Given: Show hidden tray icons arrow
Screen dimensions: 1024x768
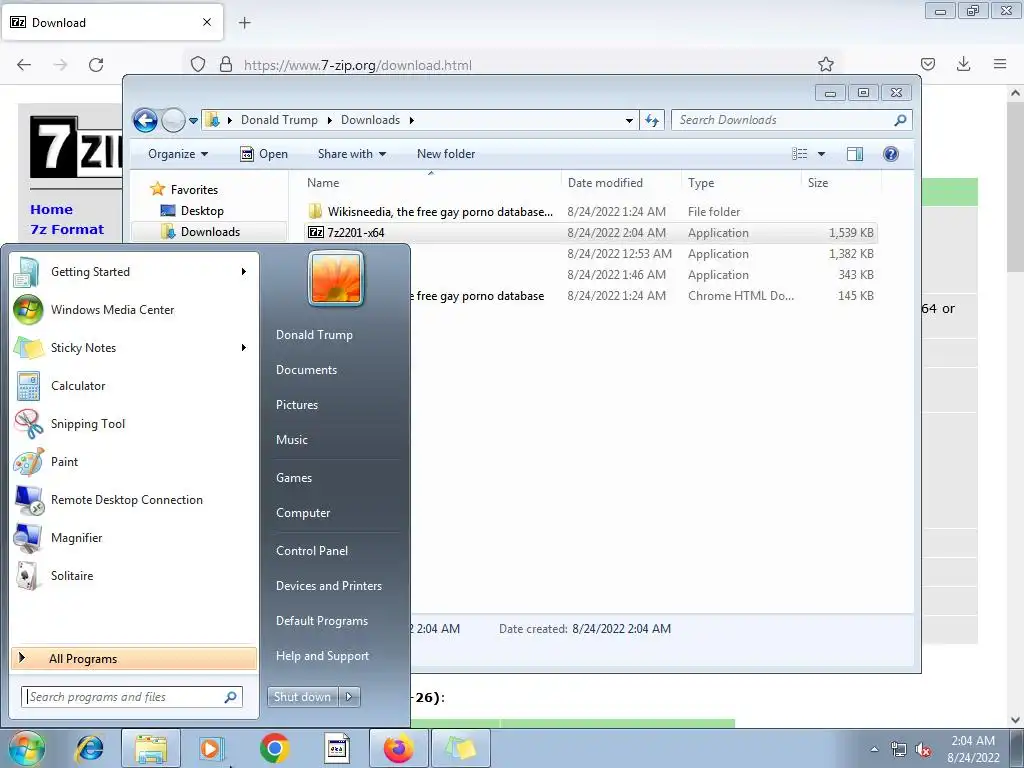Looking at the screenshot, I should click(x=874, y=749).
